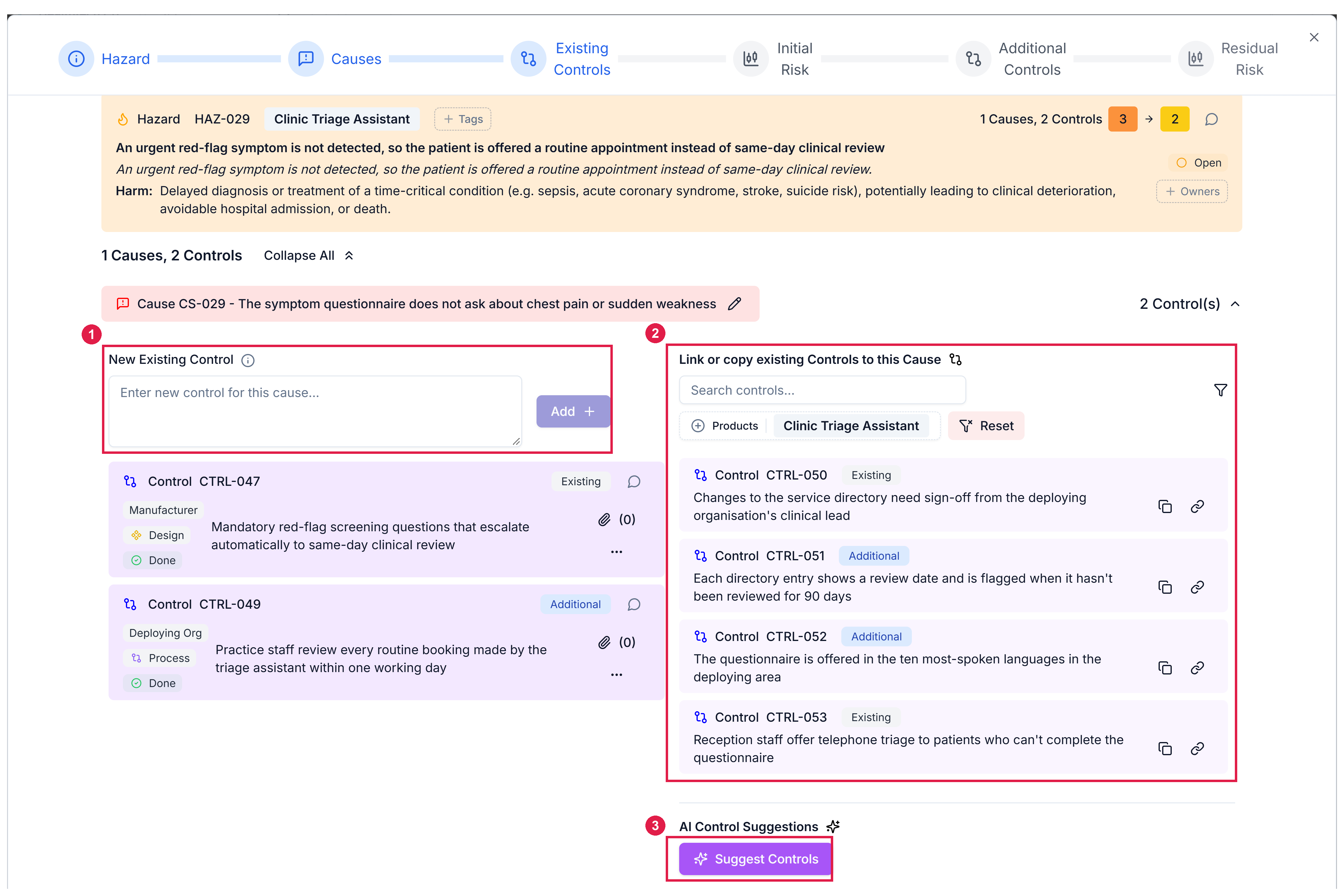Open attachments for control CTRL-047
1344x896 pixels.
click(616, 519)
